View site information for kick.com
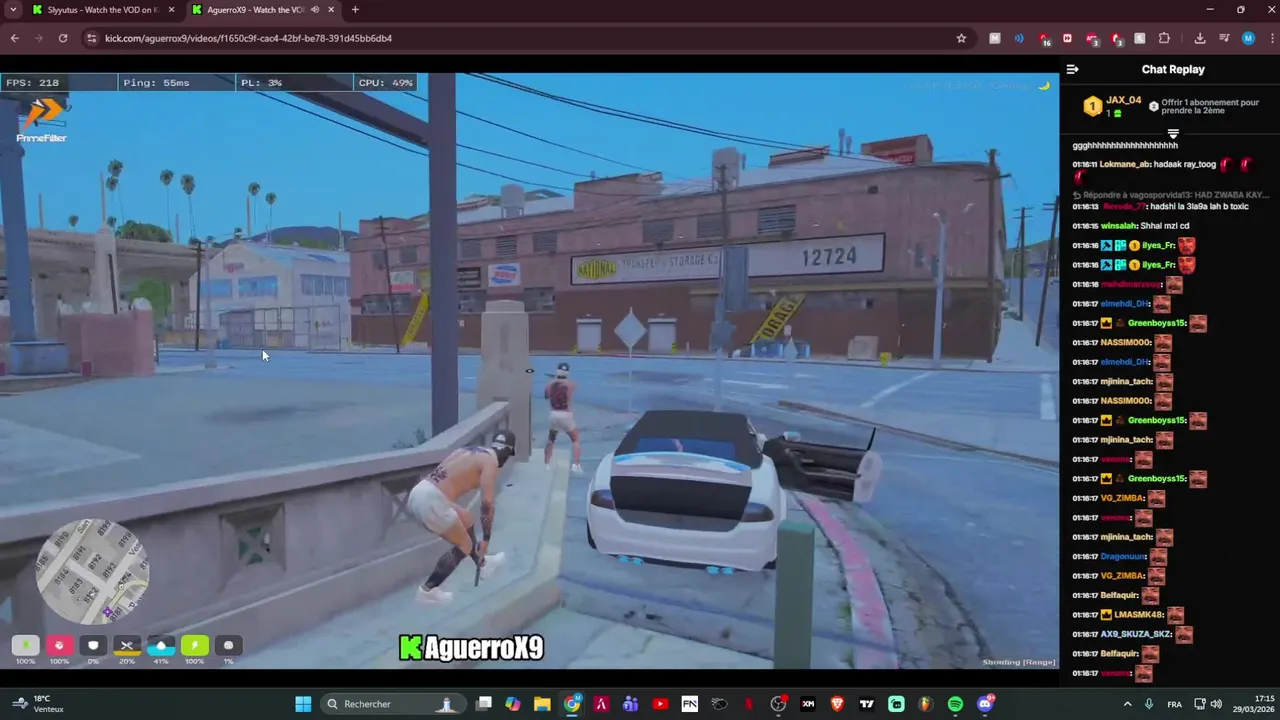This screenshot has width=1280, height=720. [91, 38]
